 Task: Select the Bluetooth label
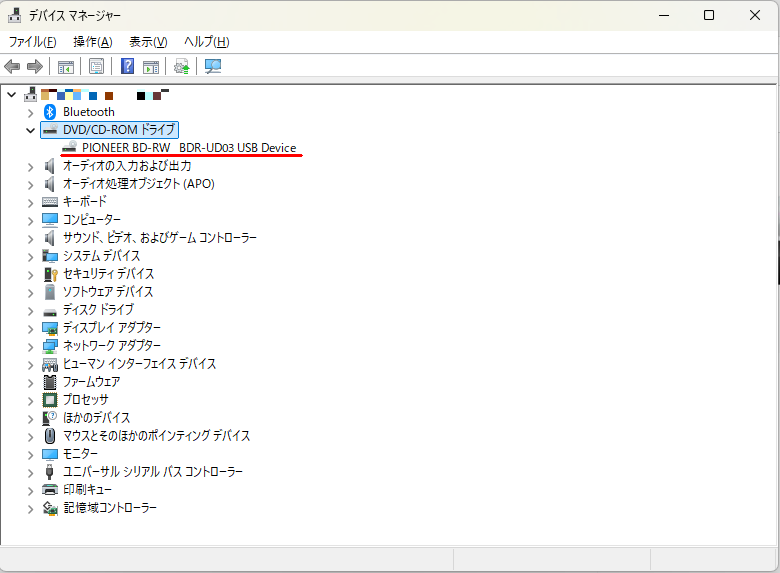coord(89,112)
